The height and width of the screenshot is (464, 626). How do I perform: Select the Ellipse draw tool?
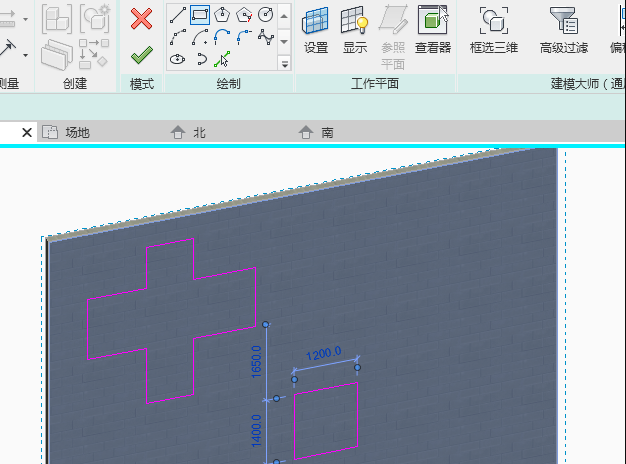coord(178,59)
